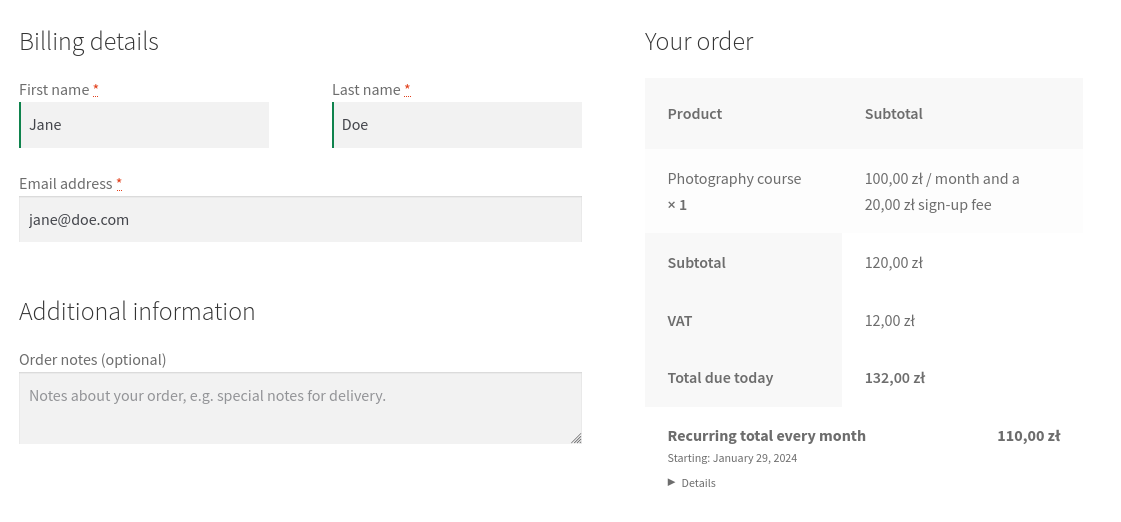Click the recurring total 110,00 zł amount
The width and height of the screenshot is (1121, 522).
click(x=1028, y=436)
